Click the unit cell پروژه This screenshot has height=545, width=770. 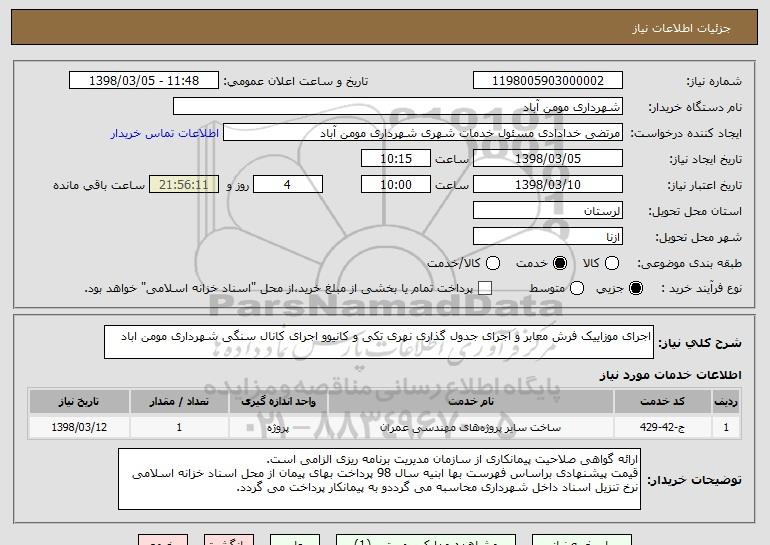point(278,427)
